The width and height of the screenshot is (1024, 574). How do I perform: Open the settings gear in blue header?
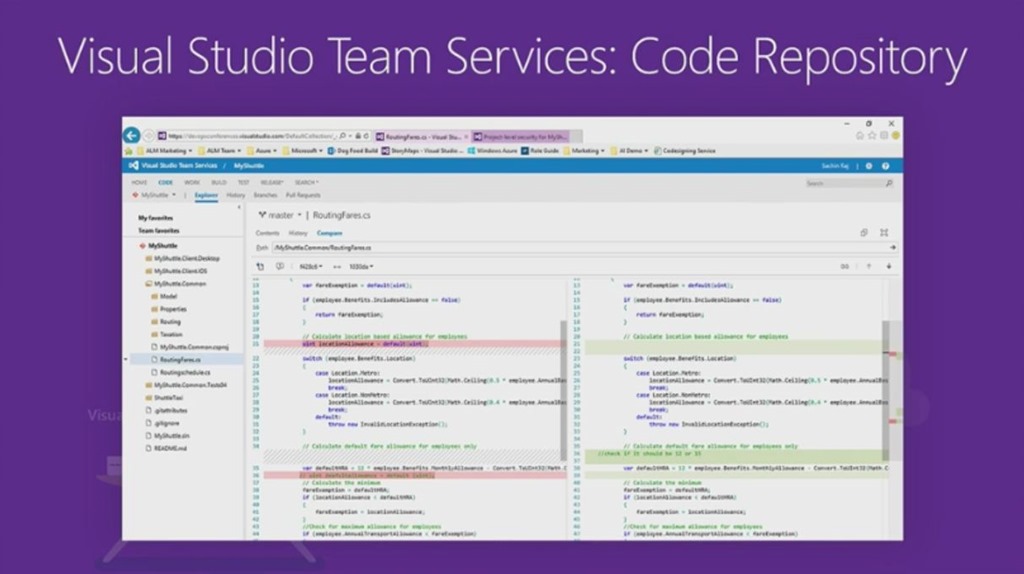pos(868,166)
